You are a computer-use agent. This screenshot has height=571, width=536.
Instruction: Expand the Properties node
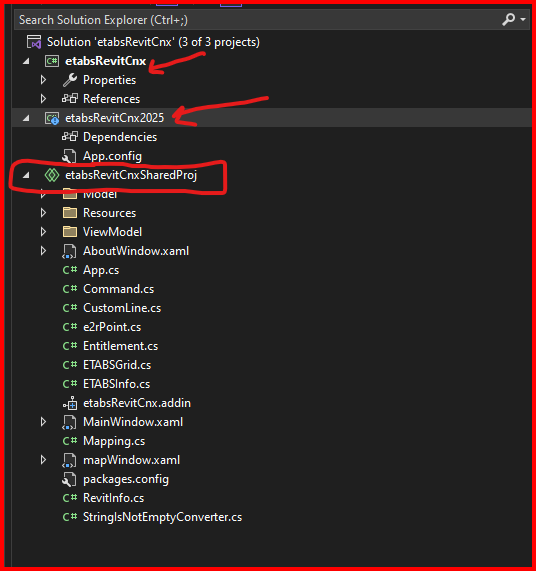[43, 80]
